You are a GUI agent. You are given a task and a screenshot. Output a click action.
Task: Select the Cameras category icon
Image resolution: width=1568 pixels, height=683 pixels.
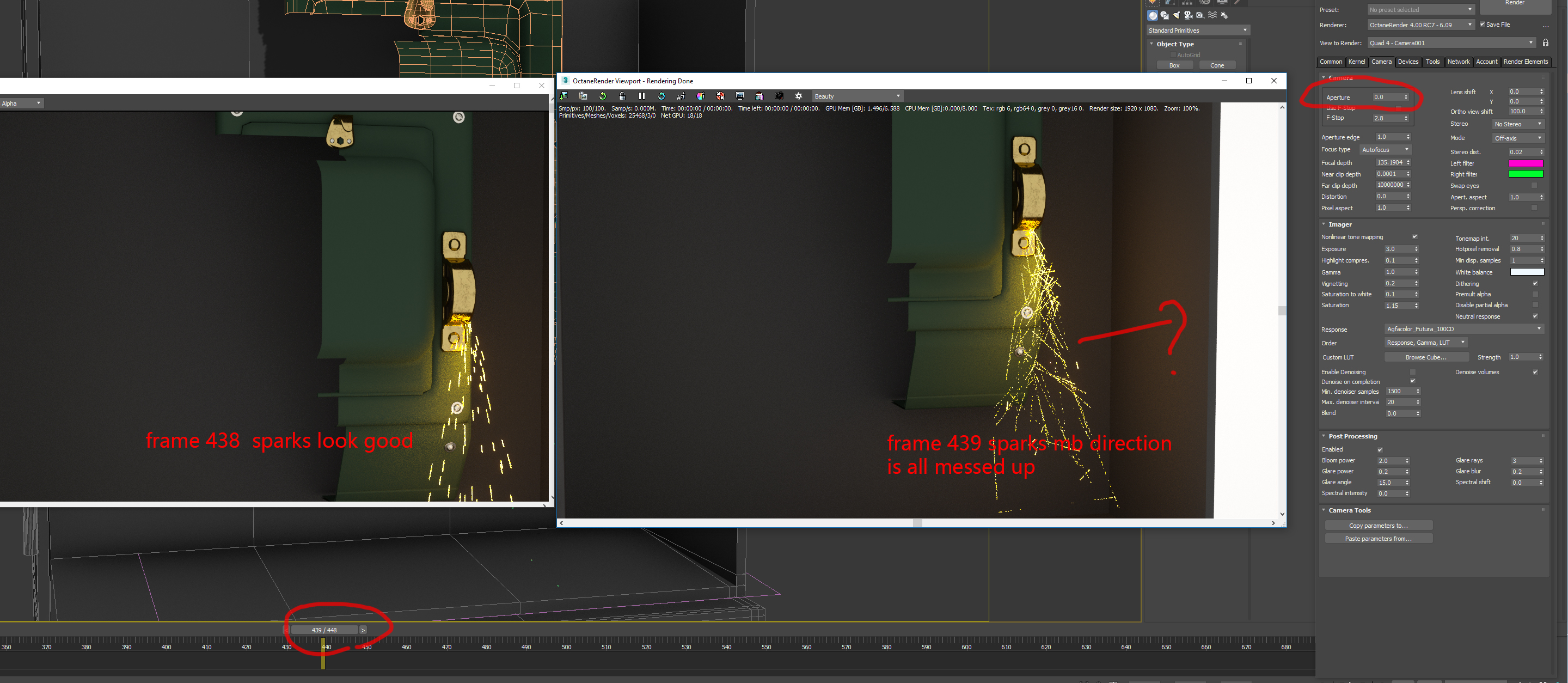pos(1189,16)
